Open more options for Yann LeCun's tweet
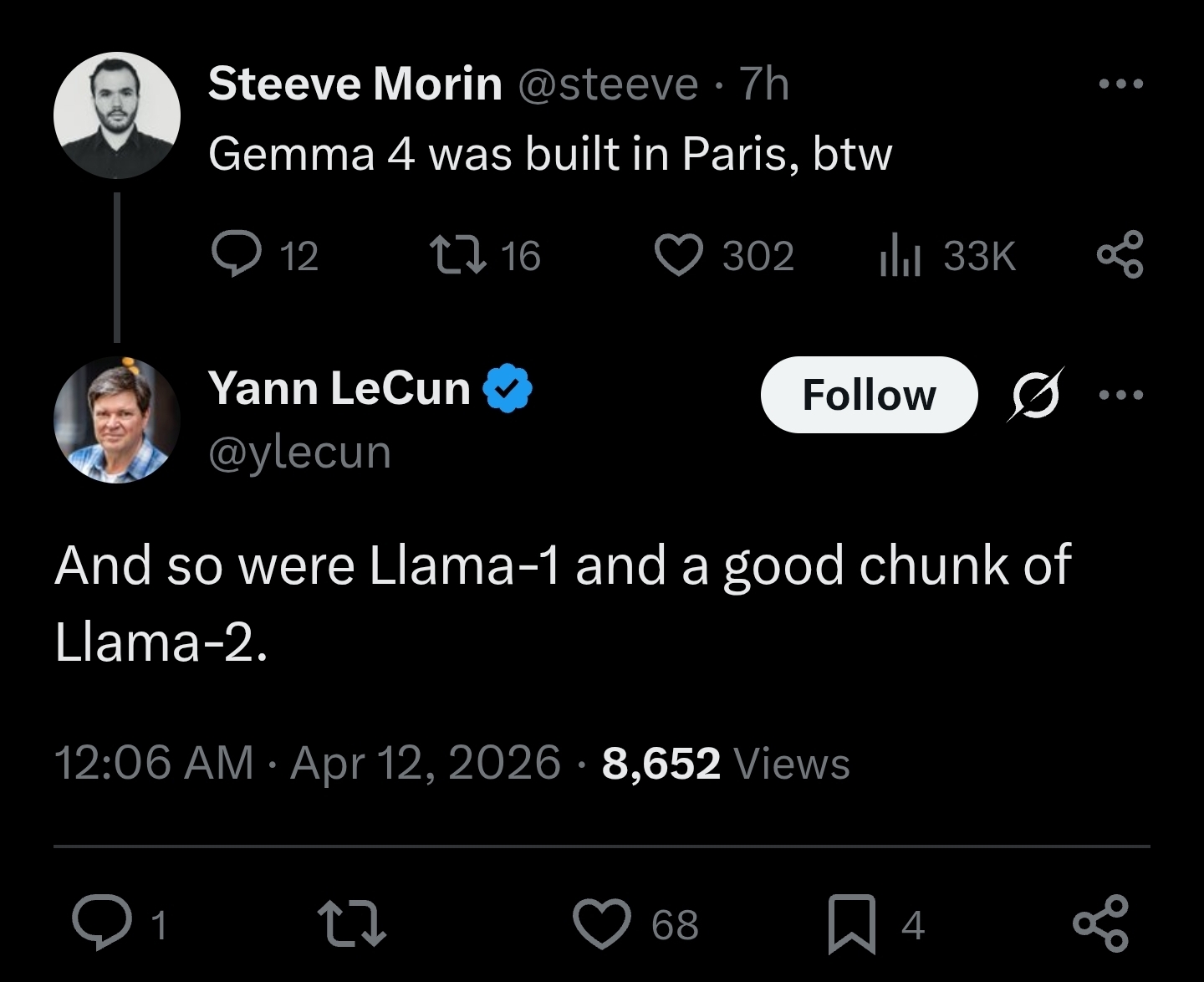The width and height of the screenshot is (1204, 982). point(1120,394)
